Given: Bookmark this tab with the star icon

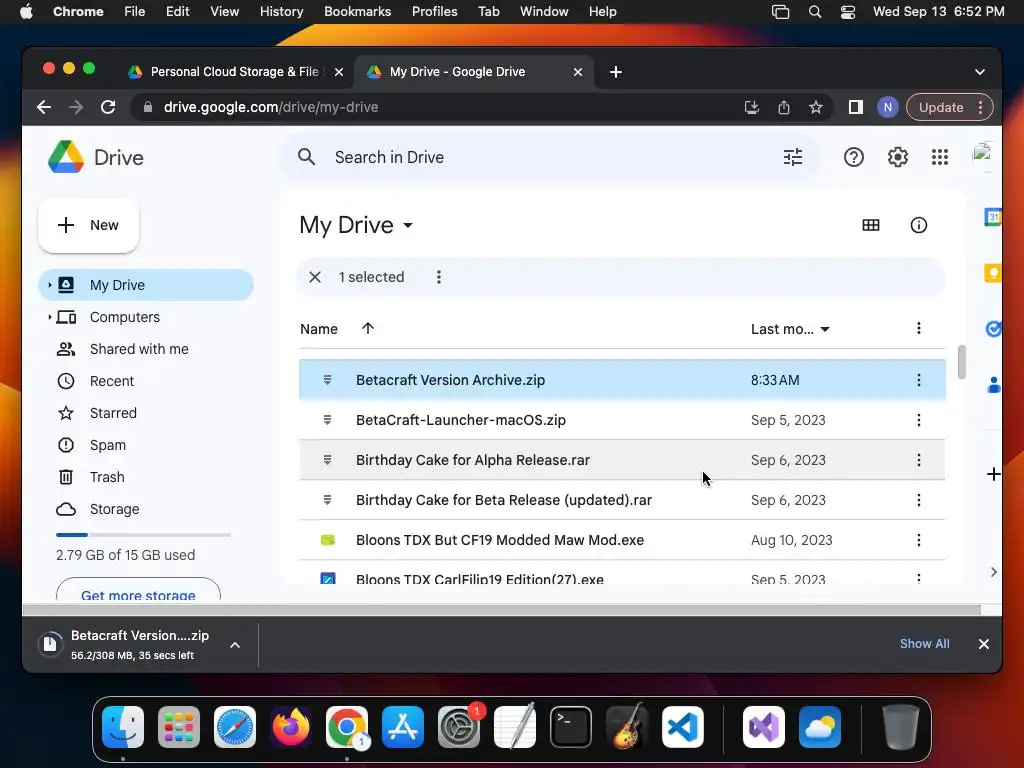Looking at the screenshot, I should tap(816, 107).
